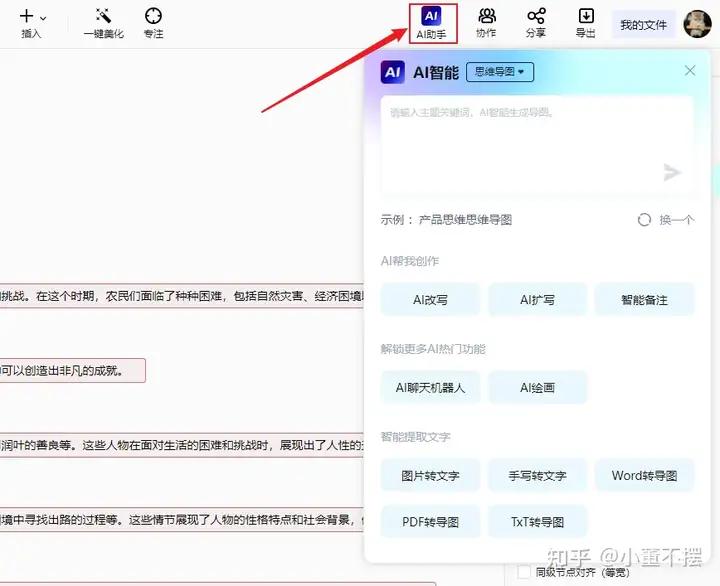Viewport: 720px width, 586px height.
Task: Toggle 同级节点对齐 checkbox
Action: [x=524, y=572]
